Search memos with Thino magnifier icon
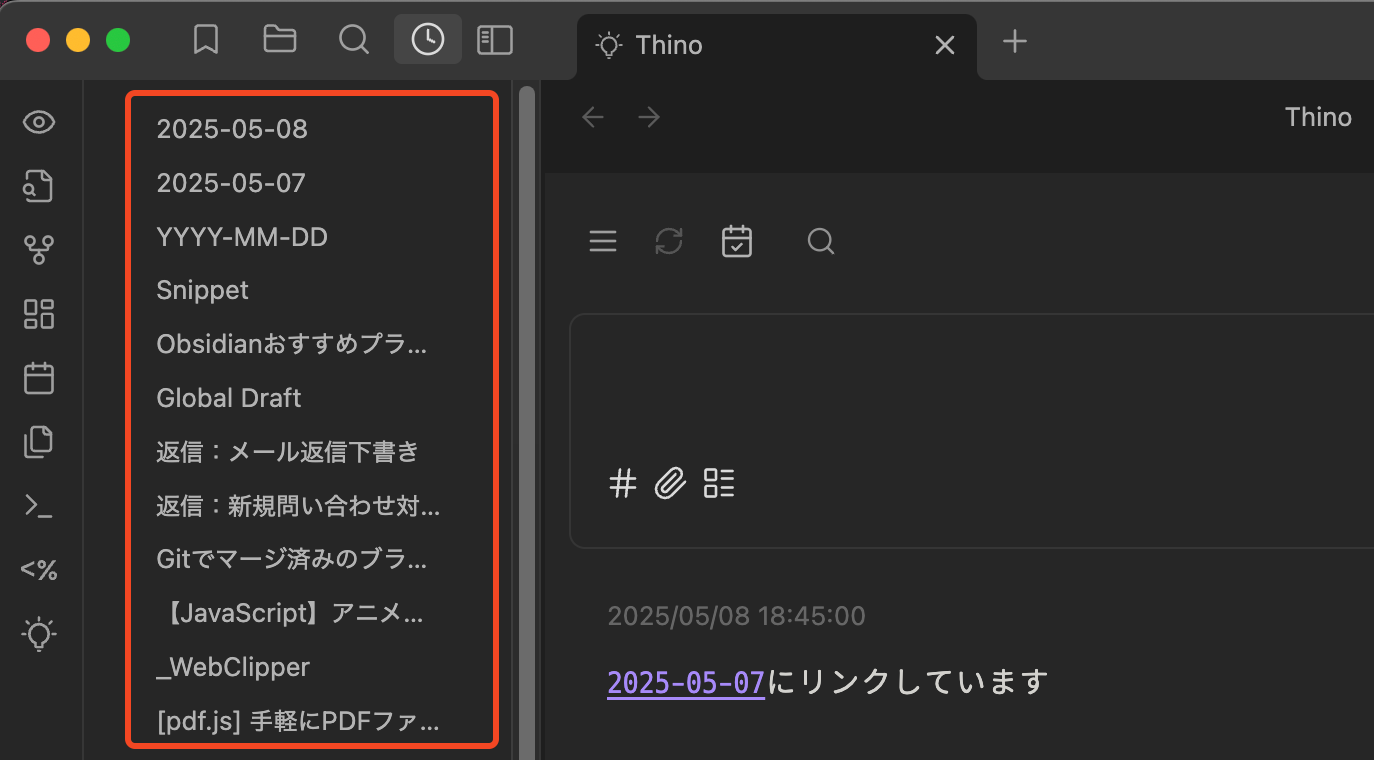 (821, 241)
